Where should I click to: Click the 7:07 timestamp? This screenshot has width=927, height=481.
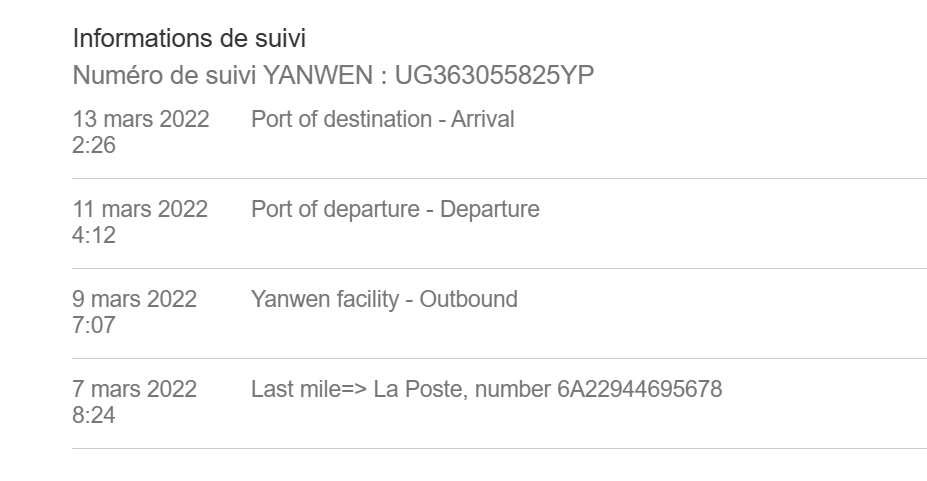pyautogui.click(x=94, y=326)
